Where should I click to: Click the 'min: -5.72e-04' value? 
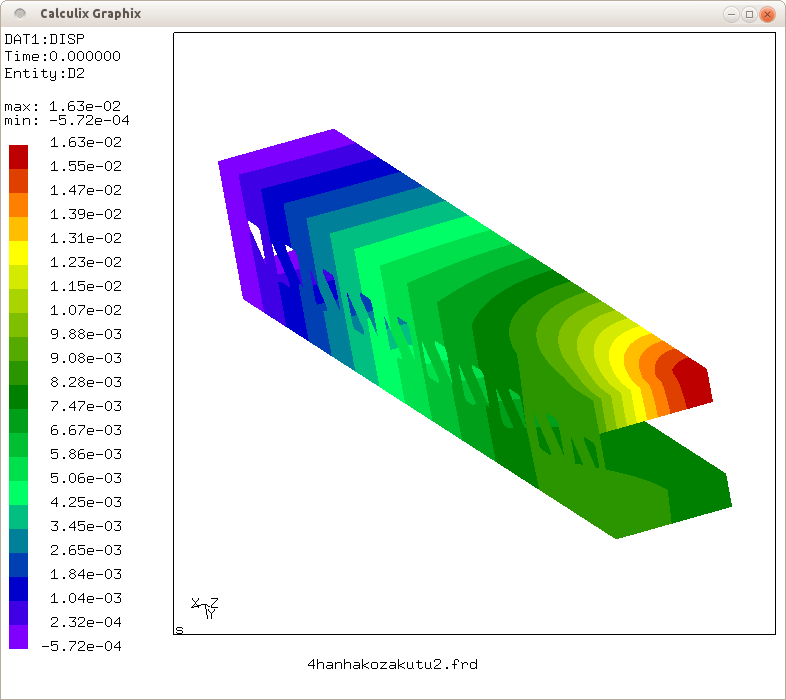pyautogui.click(x=67, y=120)
